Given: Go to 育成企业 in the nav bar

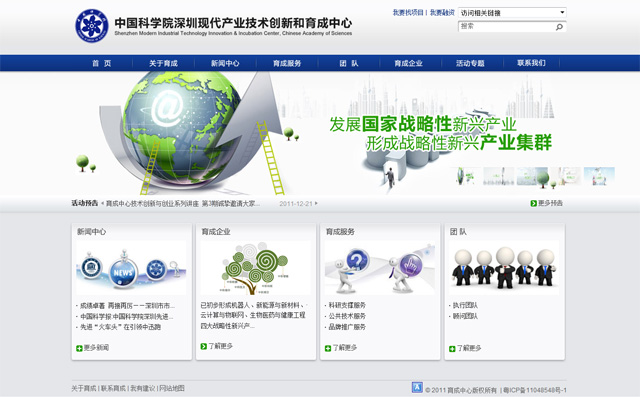Looking at the screenshot, I should click(x=408, y=63).
